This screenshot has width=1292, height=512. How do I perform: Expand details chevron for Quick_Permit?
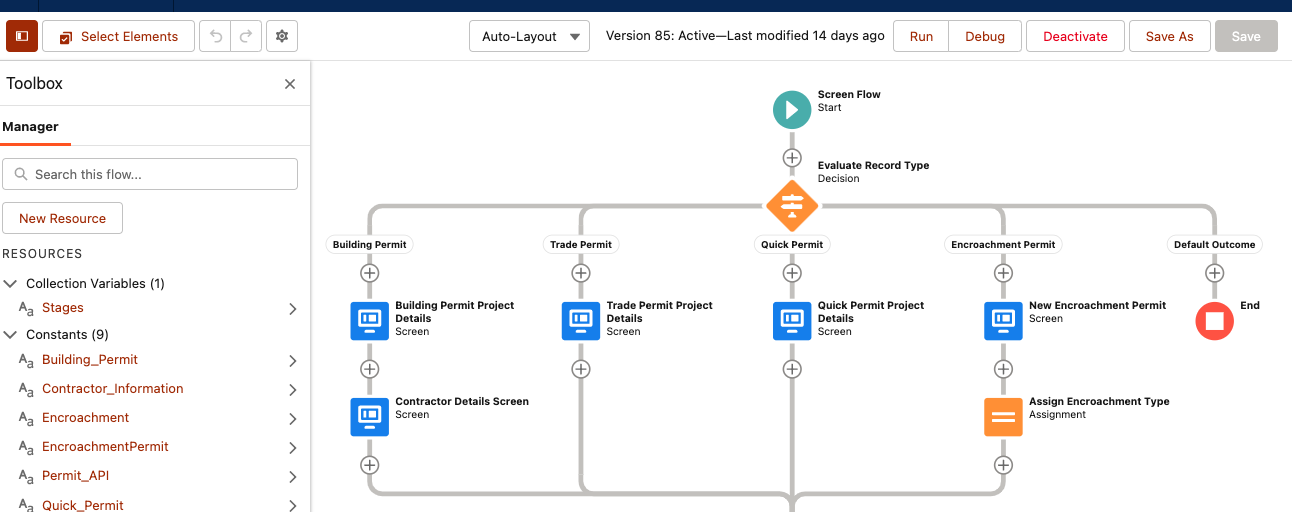293,505
